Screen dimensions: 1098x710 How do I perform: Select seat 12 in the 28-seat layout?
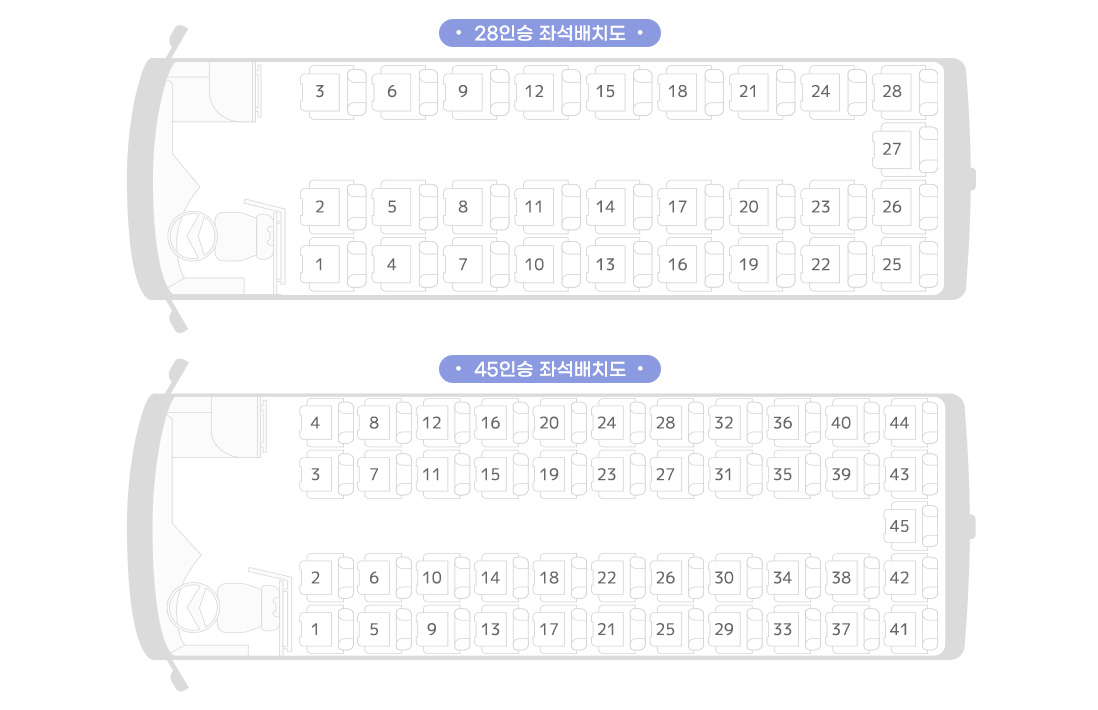click(x=535, y=92)
